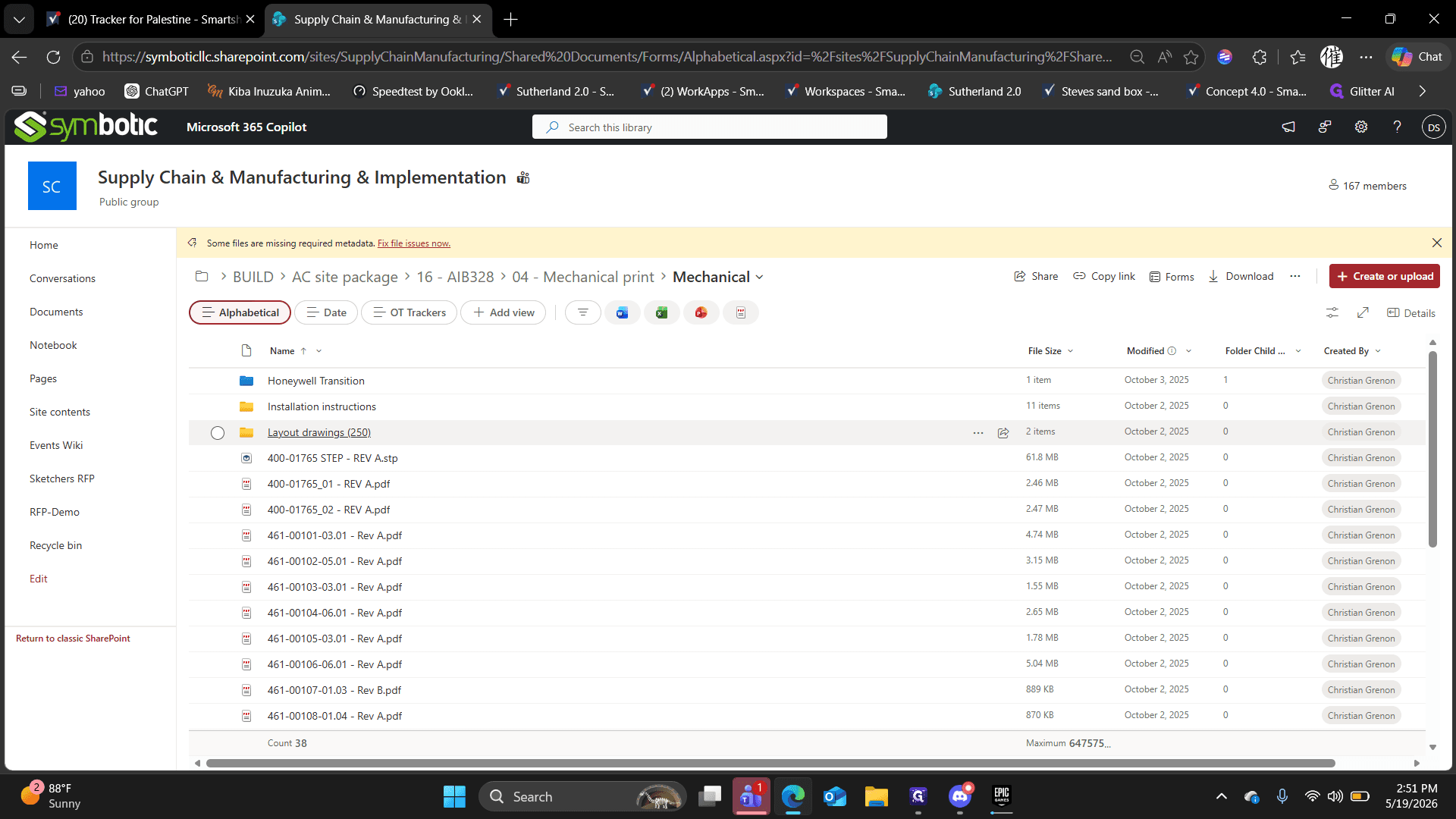The width and height of the screenshot is (1456, 819).
Task: Switch to Alphabetical view
Action: coord(240,312)
